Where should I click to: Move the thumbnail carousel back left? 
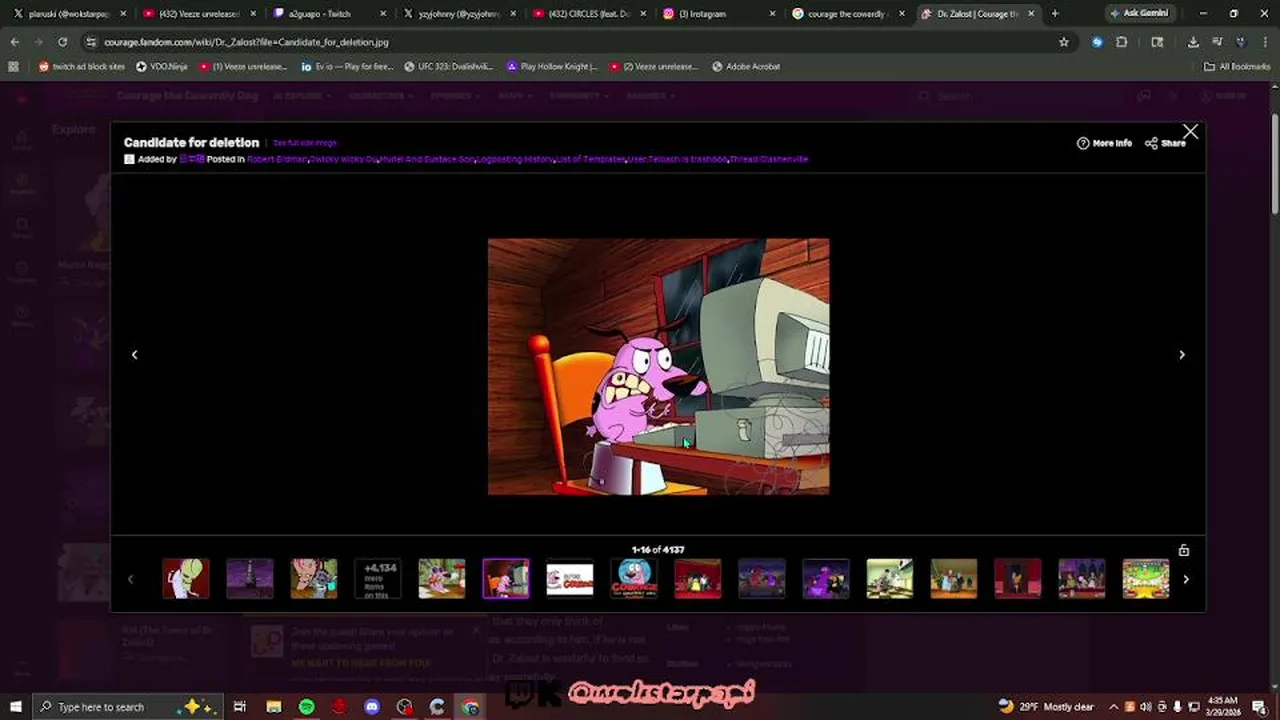pos(130,579)
